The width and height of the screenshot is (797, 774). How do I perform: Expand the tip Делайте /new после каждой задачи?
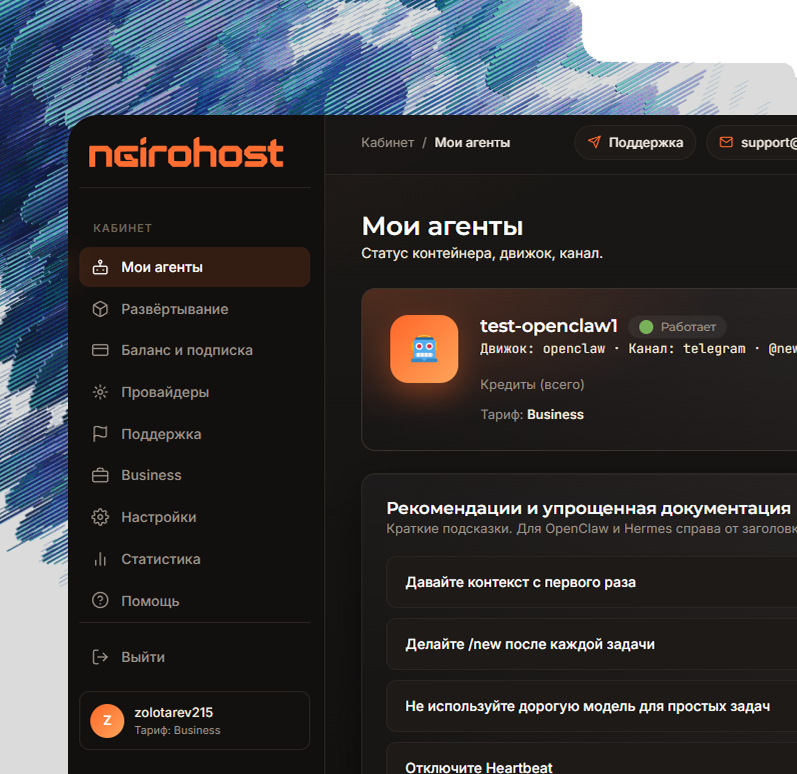coord(591,644)
